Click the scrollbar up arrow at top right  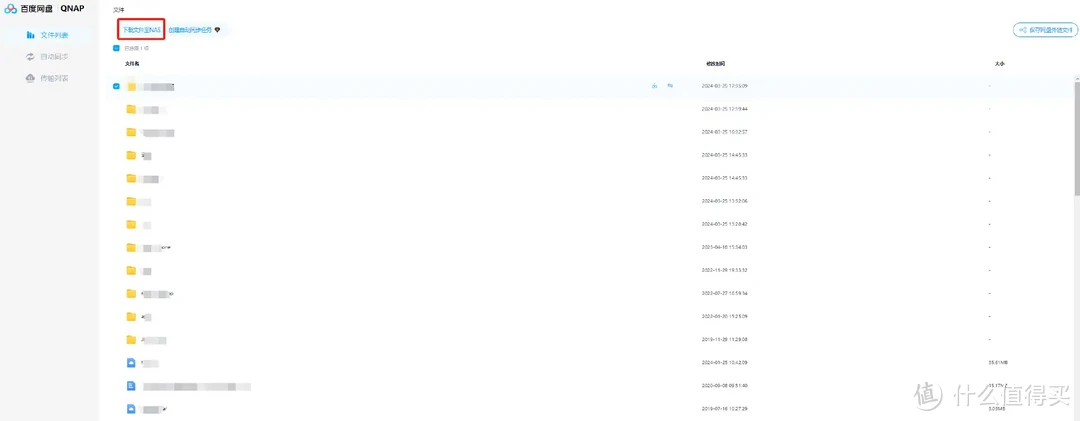(1077, 78)
